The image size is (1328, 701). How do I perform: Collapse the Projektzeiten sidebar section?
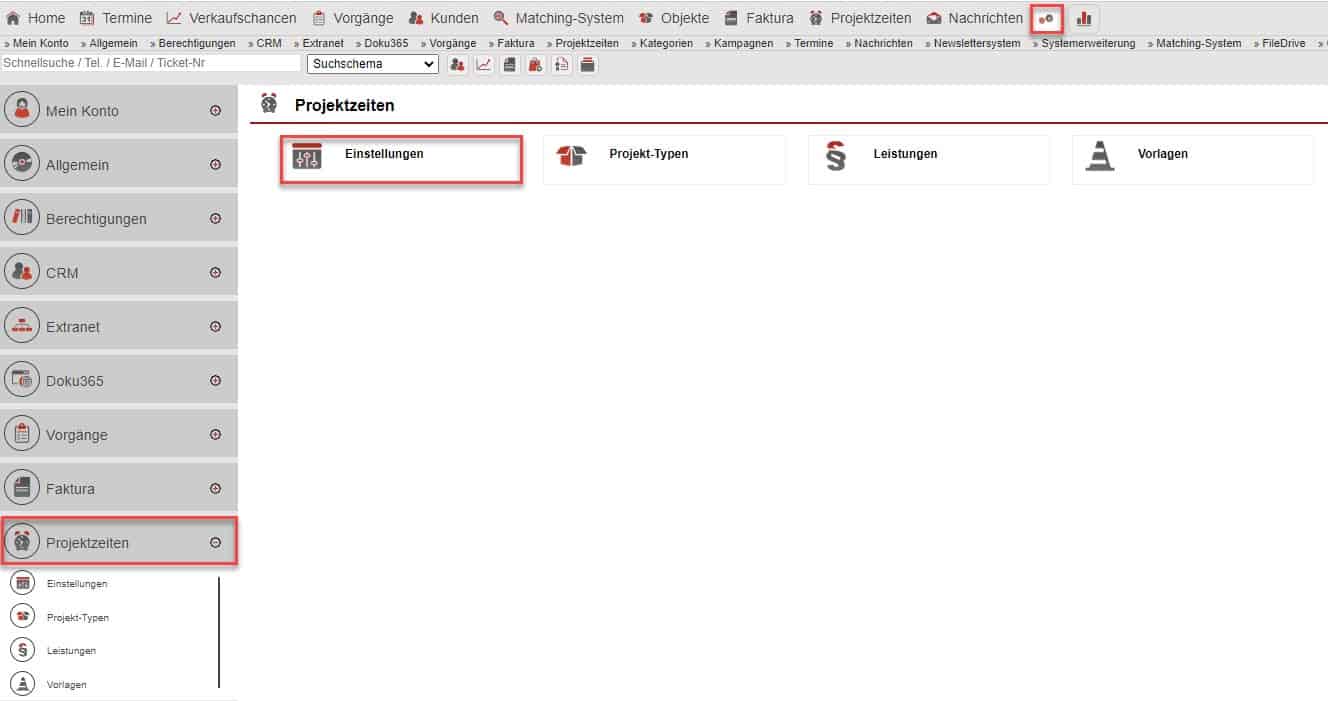[215, 543]
